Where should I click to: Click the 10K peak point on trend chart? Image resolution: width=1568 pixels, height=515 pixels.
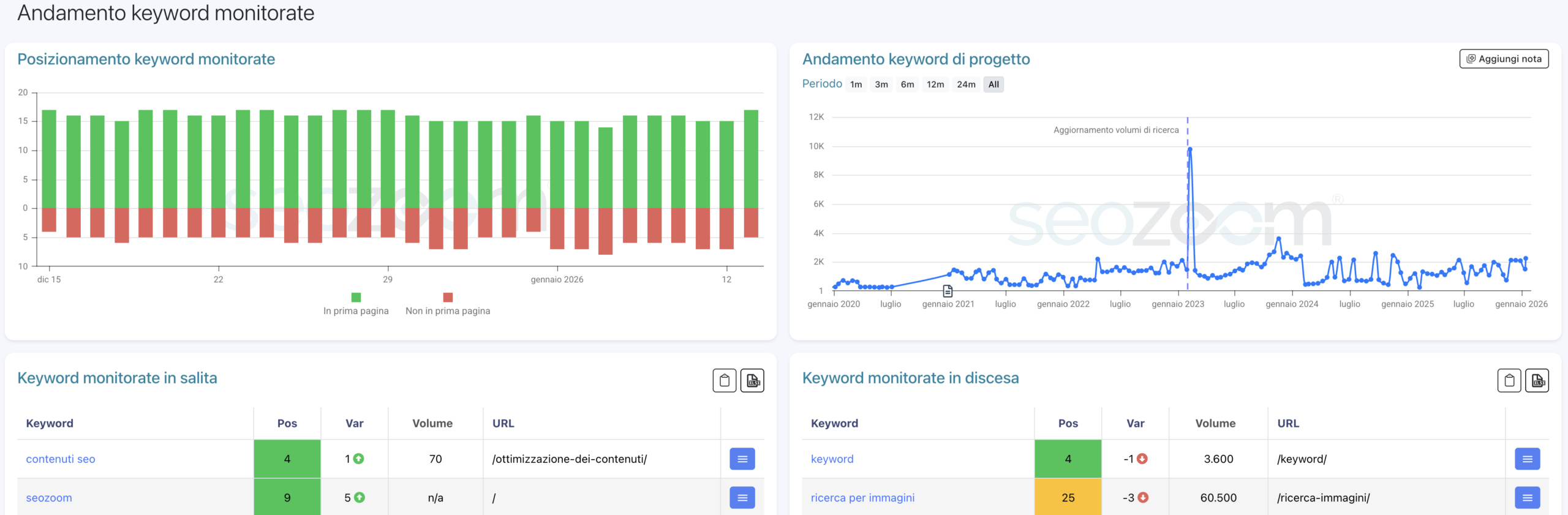point(1189,149)
